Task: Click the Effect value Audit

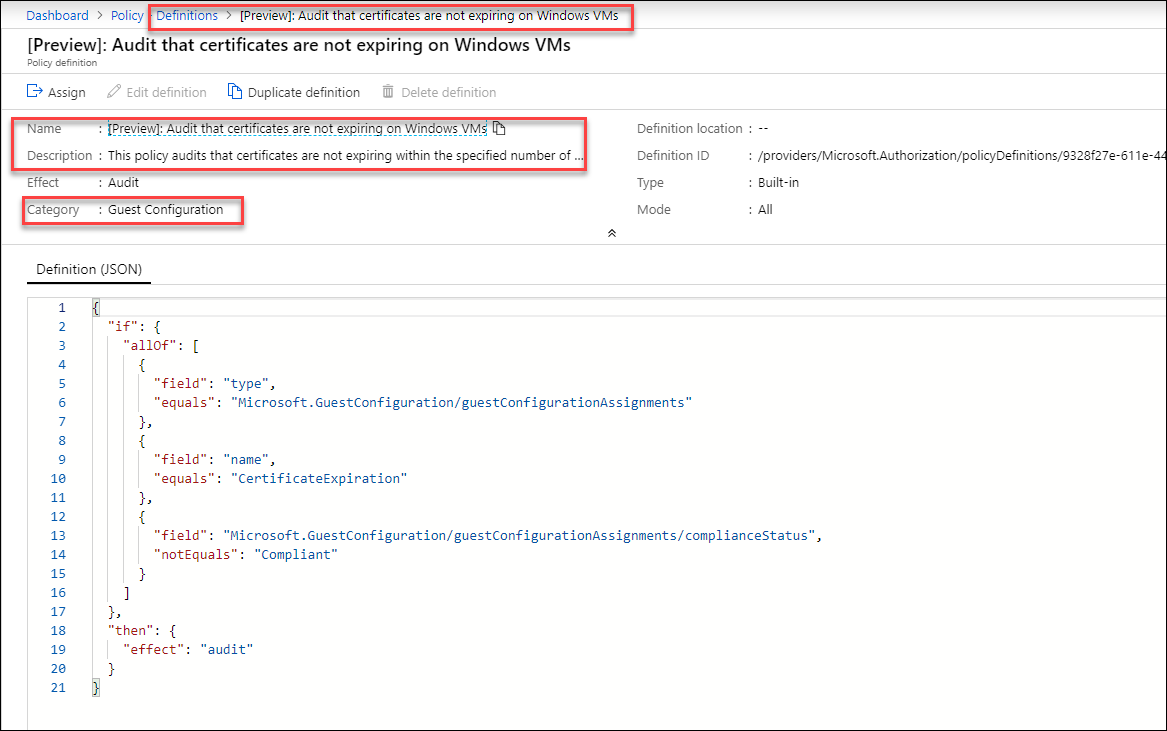Action: (x=124, y=182)
